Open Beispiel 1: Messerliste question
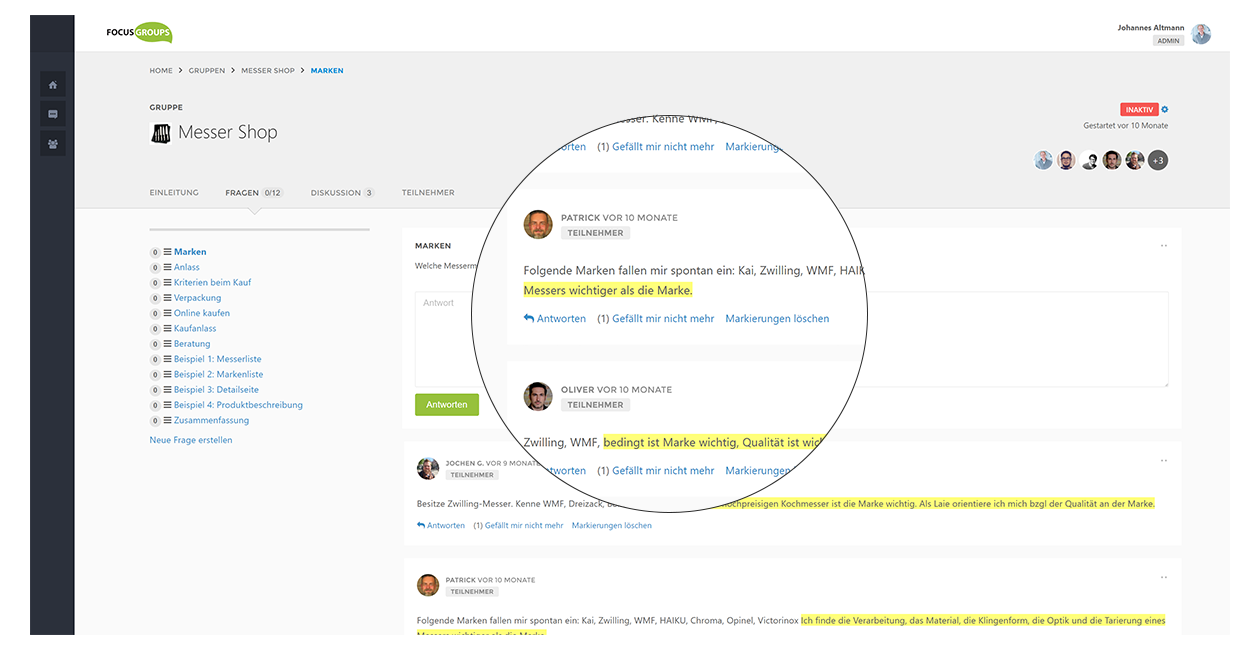The width and height of the screenshot is (1260, 651). (218, 359)
